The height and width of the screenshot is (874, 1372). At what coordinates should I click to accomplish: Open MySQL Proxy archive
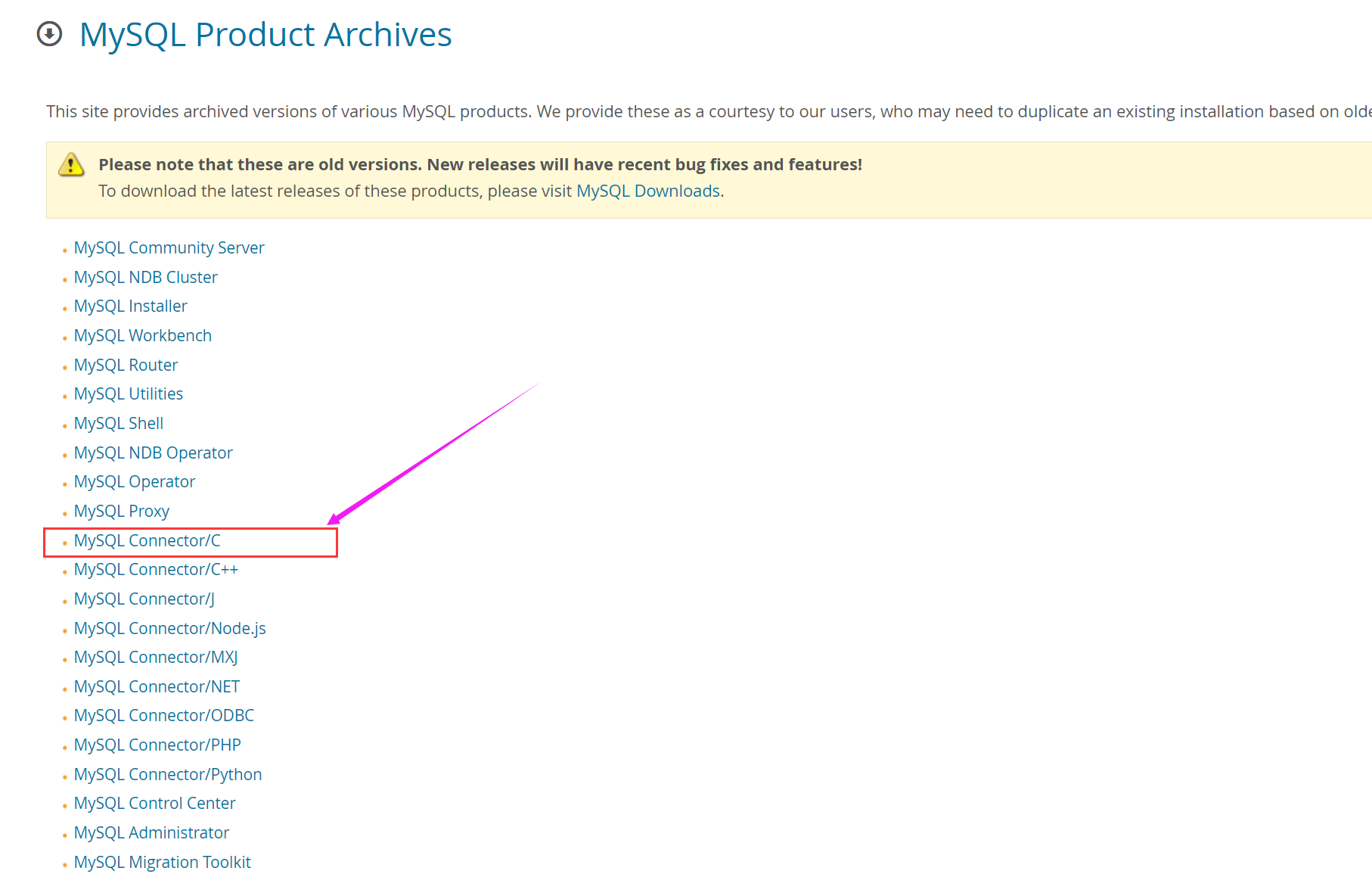pos(122,511)
